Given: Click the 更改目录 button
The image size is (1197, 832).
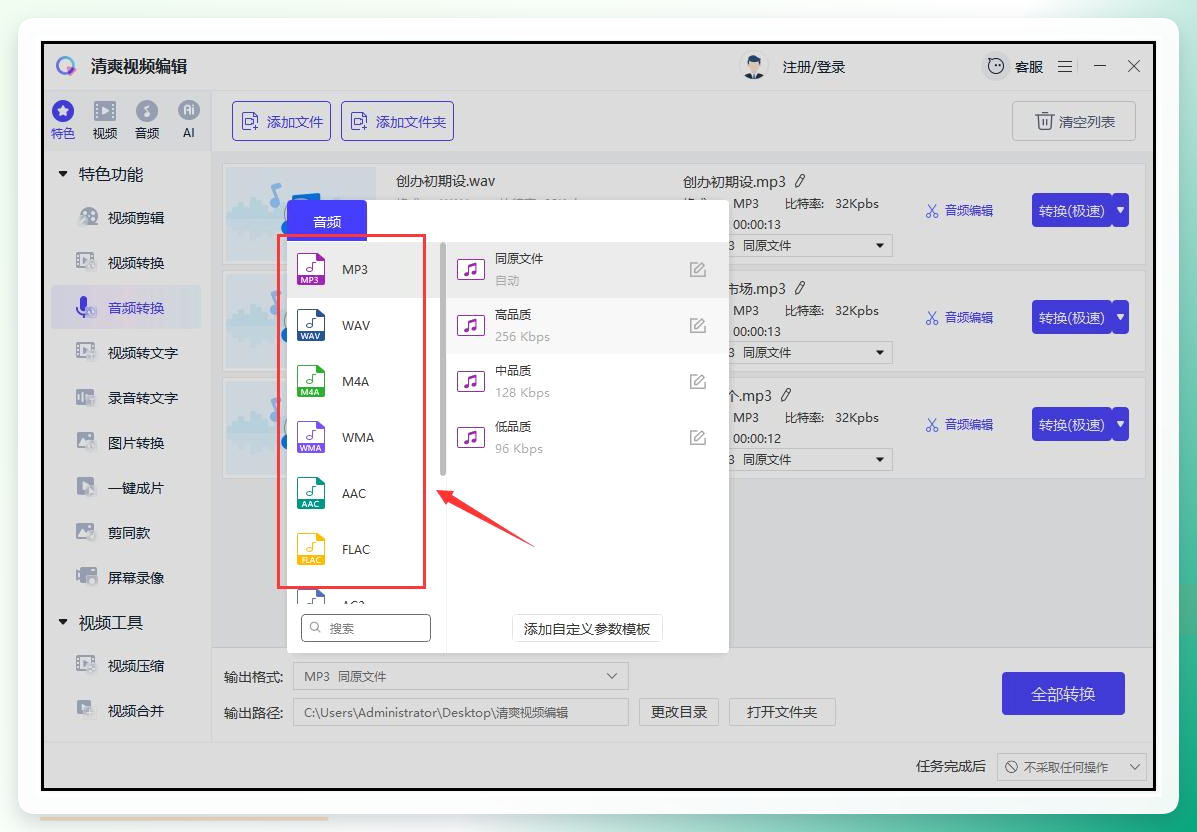Looking at the screenshot, I should 679,712.
